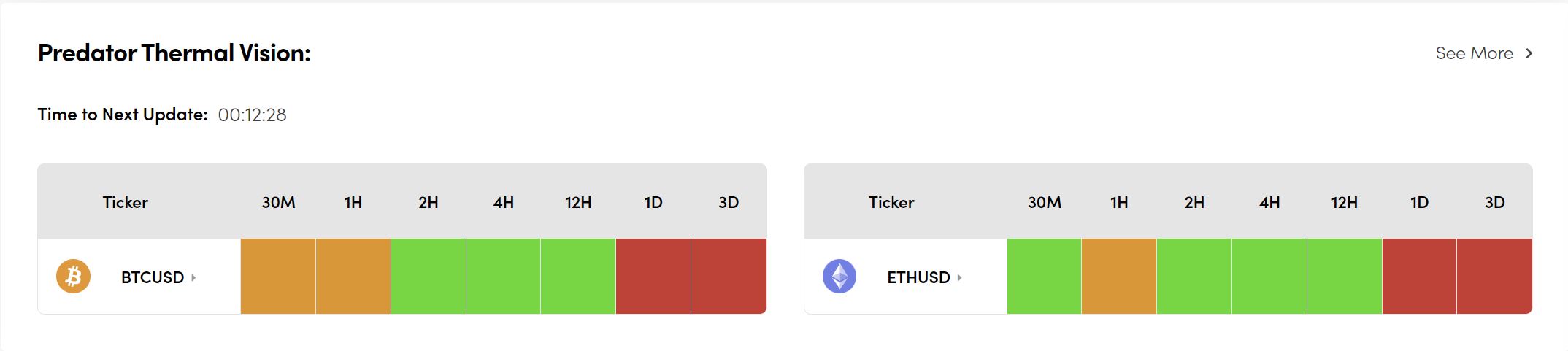This screenshot has height=351, width=1568.
Task: Click the BTCUSD 4H green cell
Action: pyautogui.click(x=503, y=277)
